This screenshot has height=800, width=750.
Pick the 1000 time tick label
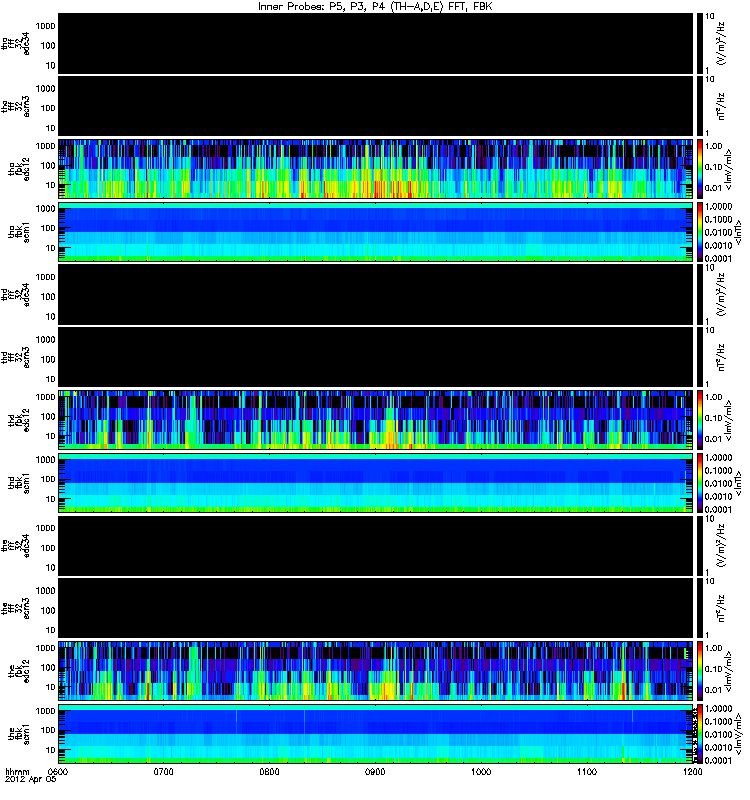481,772
